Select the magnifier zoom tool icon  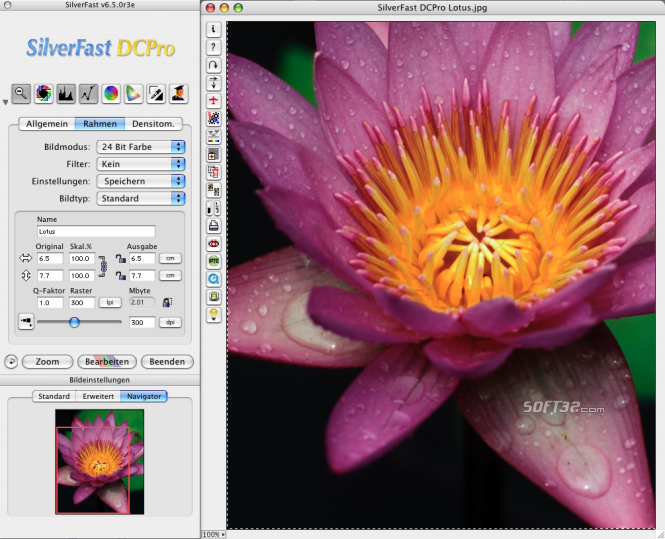point(21,93)
